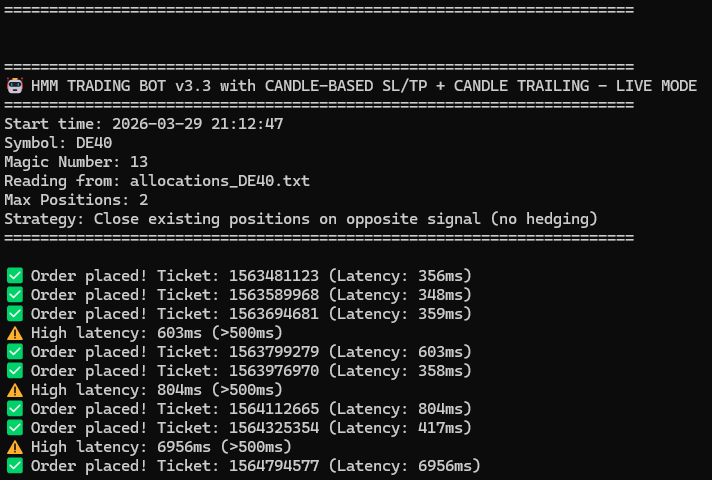This screenshot has height=480, width=712.
Task: Click the warning icon for 804ms high latency
Action: (x=15, y=390)
